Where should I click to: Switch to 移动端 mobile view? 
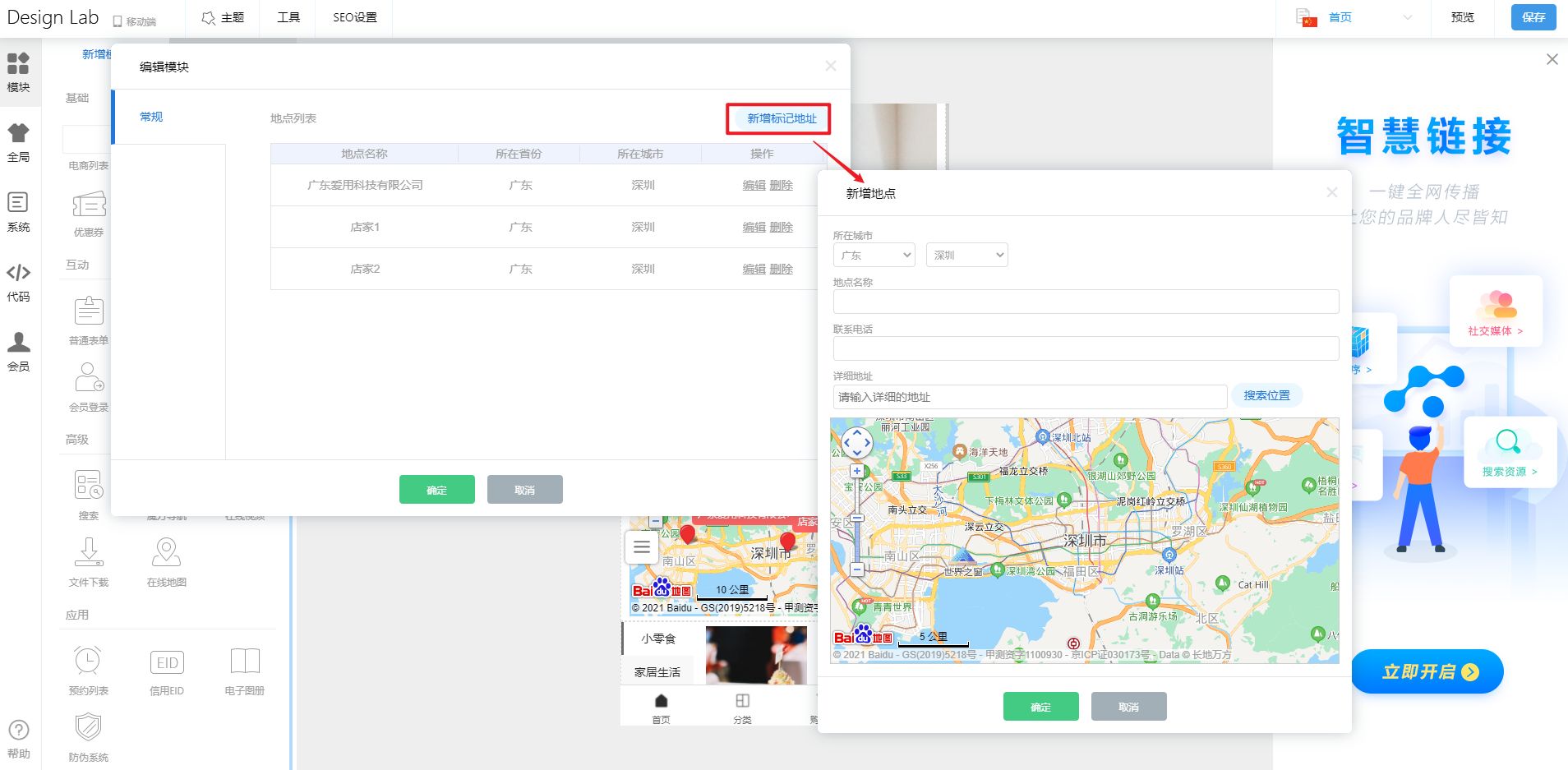135,21
